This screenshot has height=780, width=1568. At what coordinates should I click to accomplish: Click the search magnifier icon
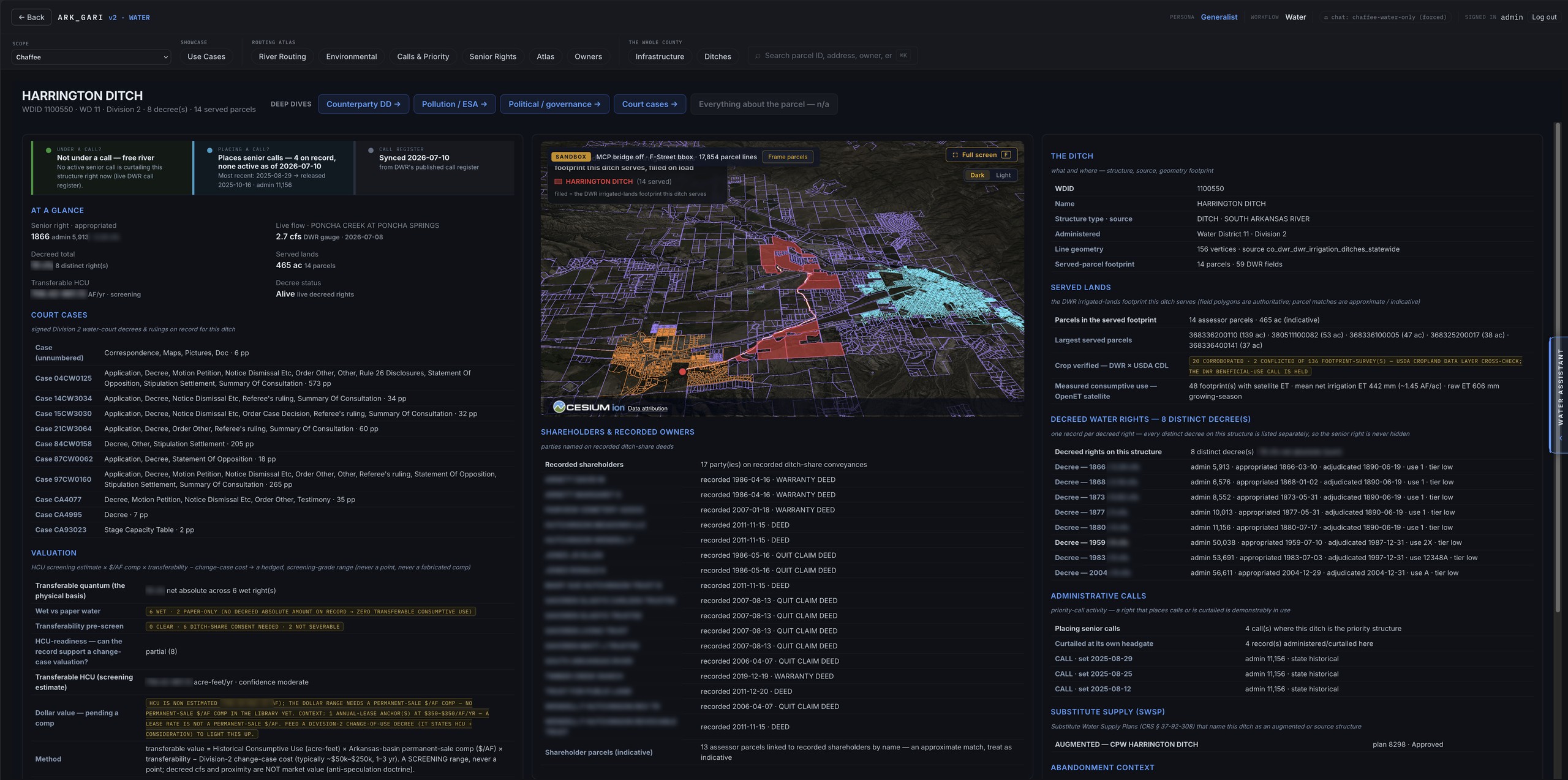758,56
